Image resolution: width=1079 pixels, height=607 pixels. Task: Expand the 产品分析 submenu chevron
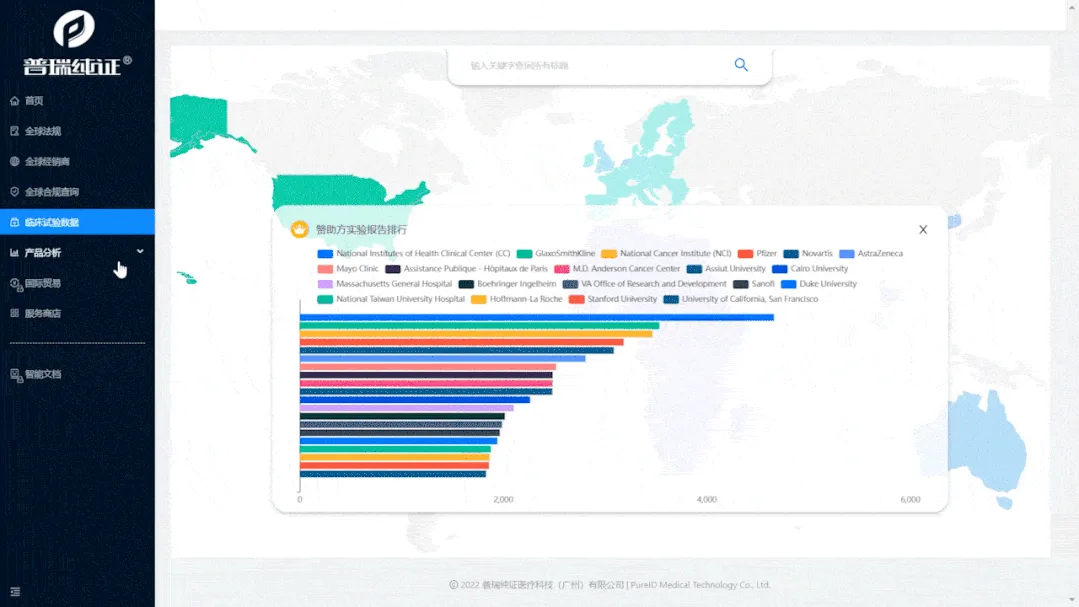pyautogui.click(x=140, y=252)
